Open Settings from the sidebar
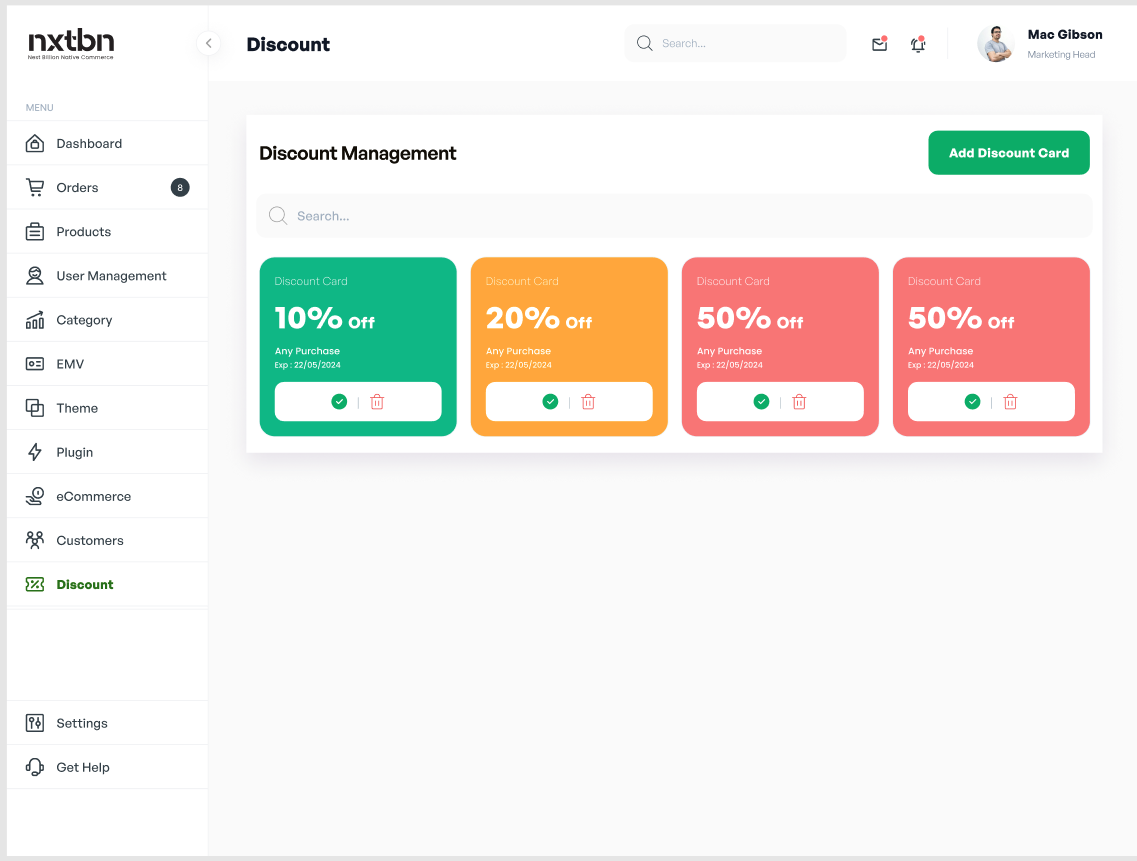Viewport: 1137px width, 861px height. pos(82,723)
